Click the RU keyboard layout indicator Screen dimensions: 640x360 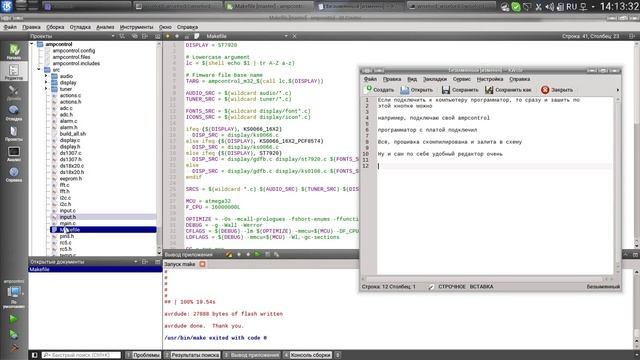point(571,7)
